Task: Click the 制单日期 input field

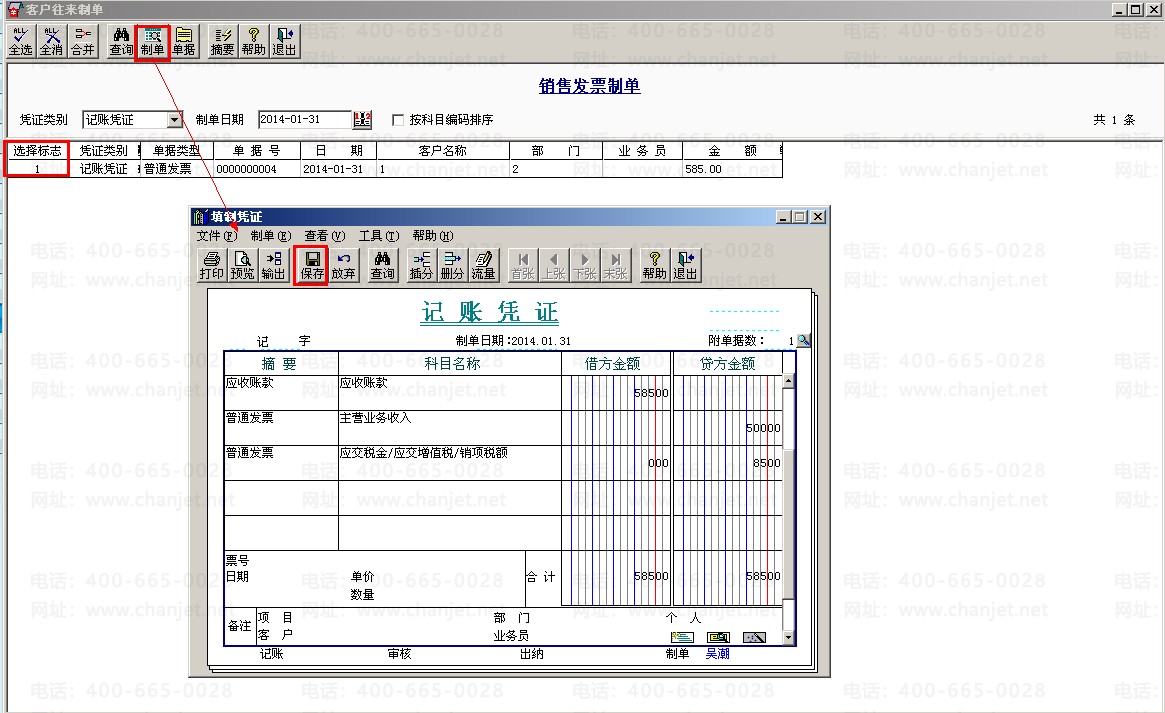Action: click(304, 120)
